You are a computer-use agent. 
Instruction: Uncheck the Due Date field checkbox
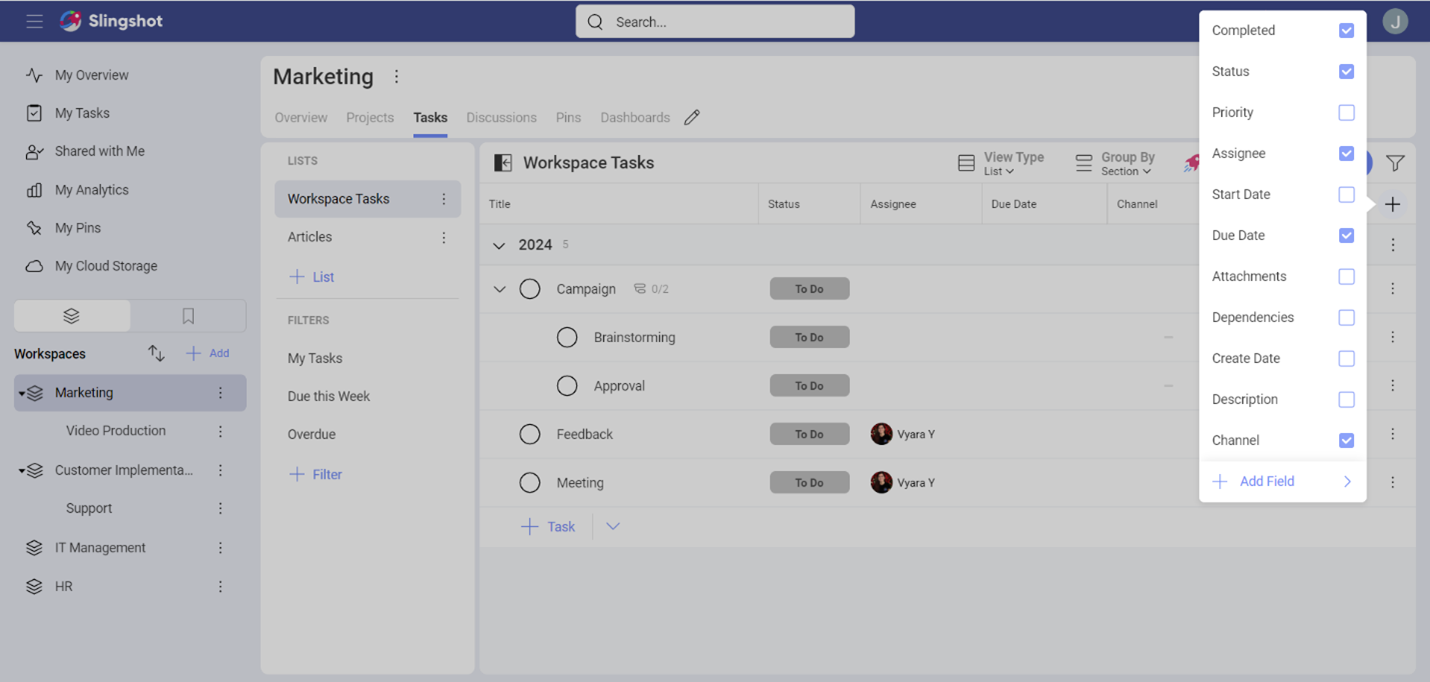point(1346,236)
